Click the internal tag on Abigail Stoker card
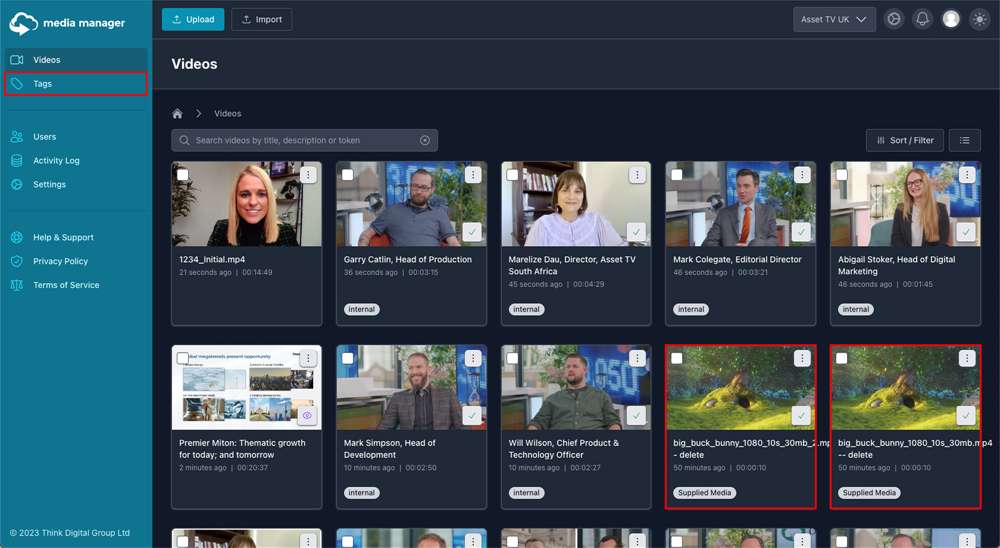The image size is (1000, 548). [x=856, y=309]
